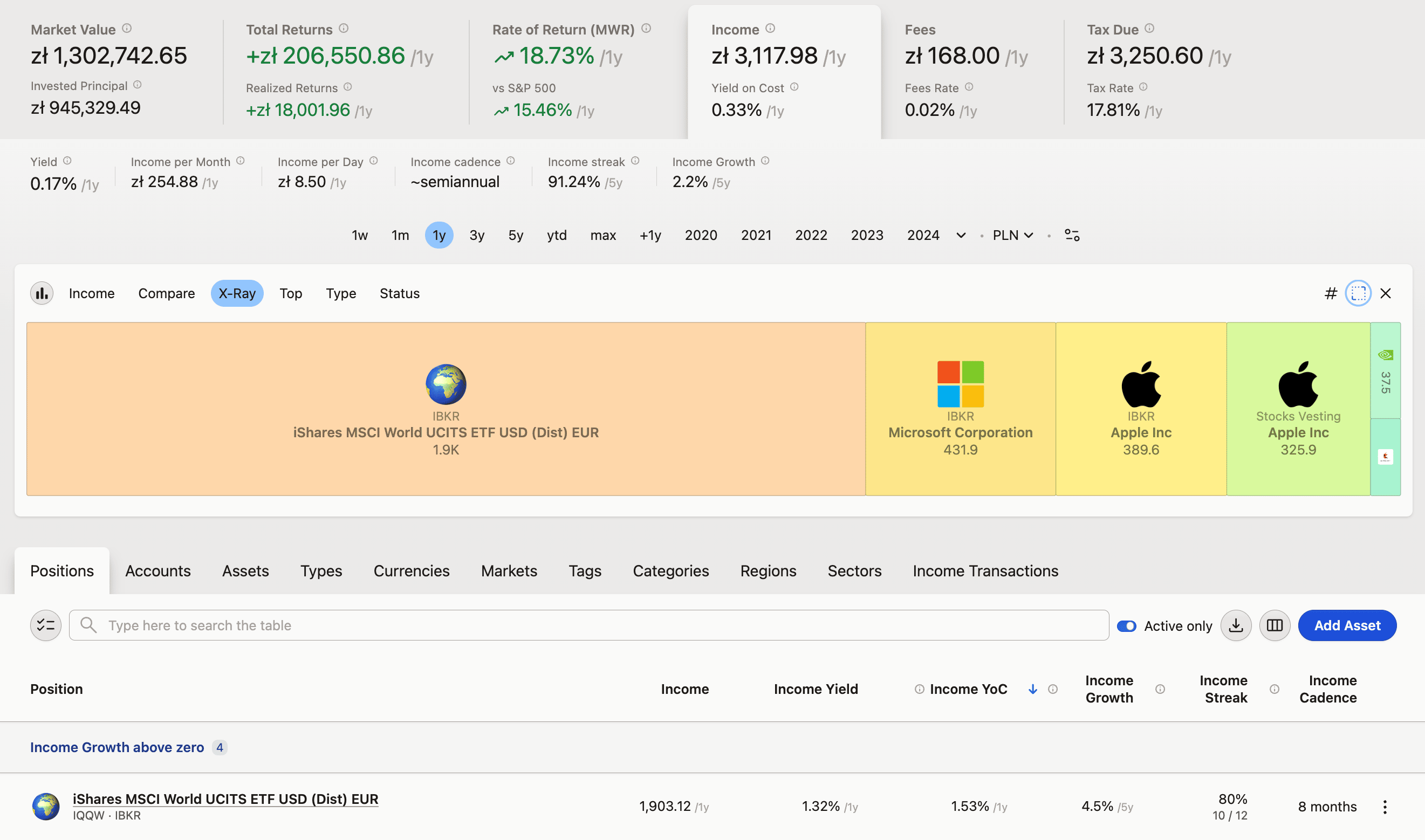Image resolution: width=1425 pixels, height=840 pixels.
Task: Open the iShares MSCI World UCITS ETF position link
Action: [225, 798]
